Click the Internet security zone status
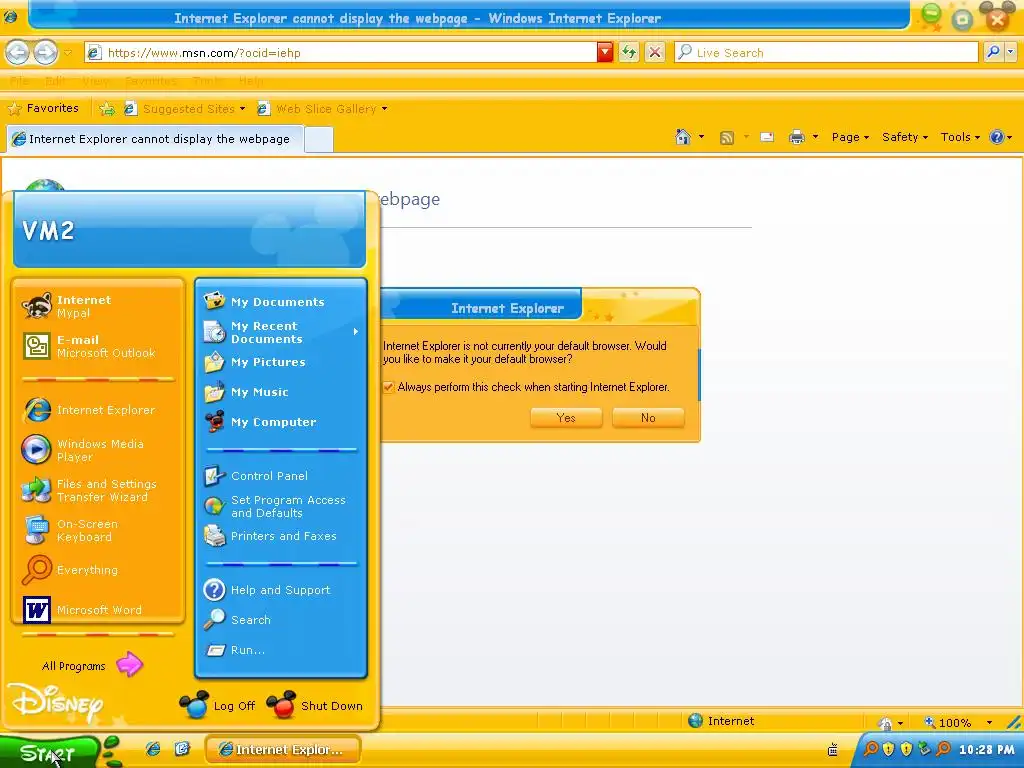 [x=722, y=721]
